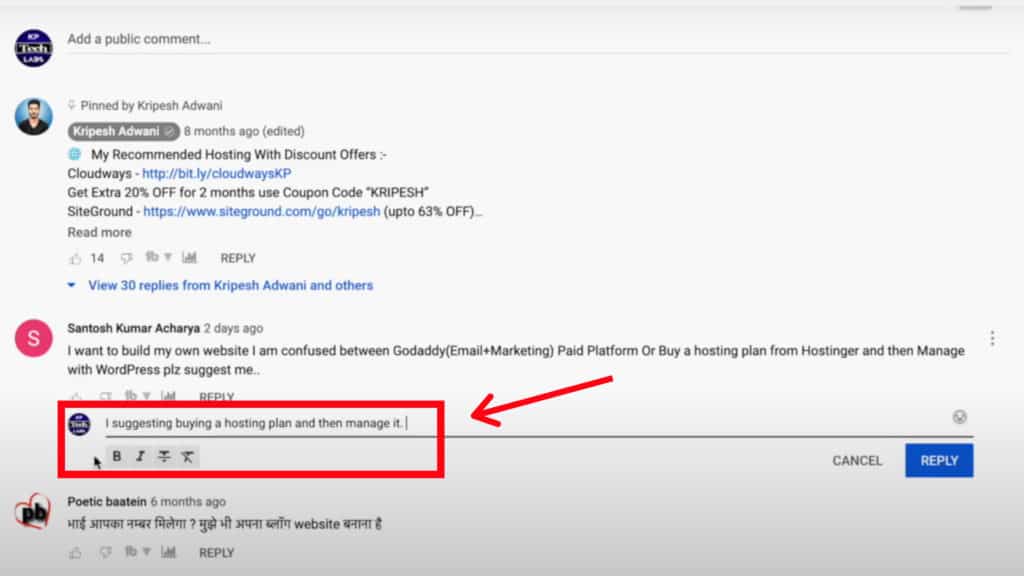Toggle like on Santosh Kumar Acharya's comment
The height and width of the screenshot is (576, 1024).
coord(75,396)
